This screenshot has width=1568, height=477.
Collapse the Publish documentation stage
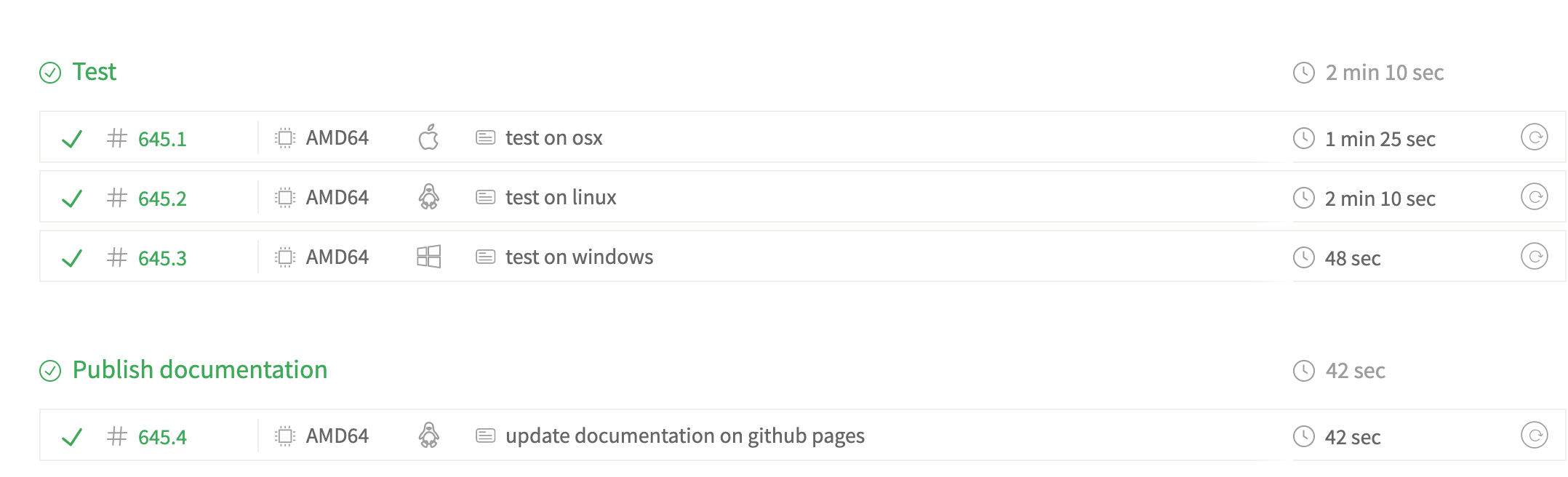(x=199, y=369)
